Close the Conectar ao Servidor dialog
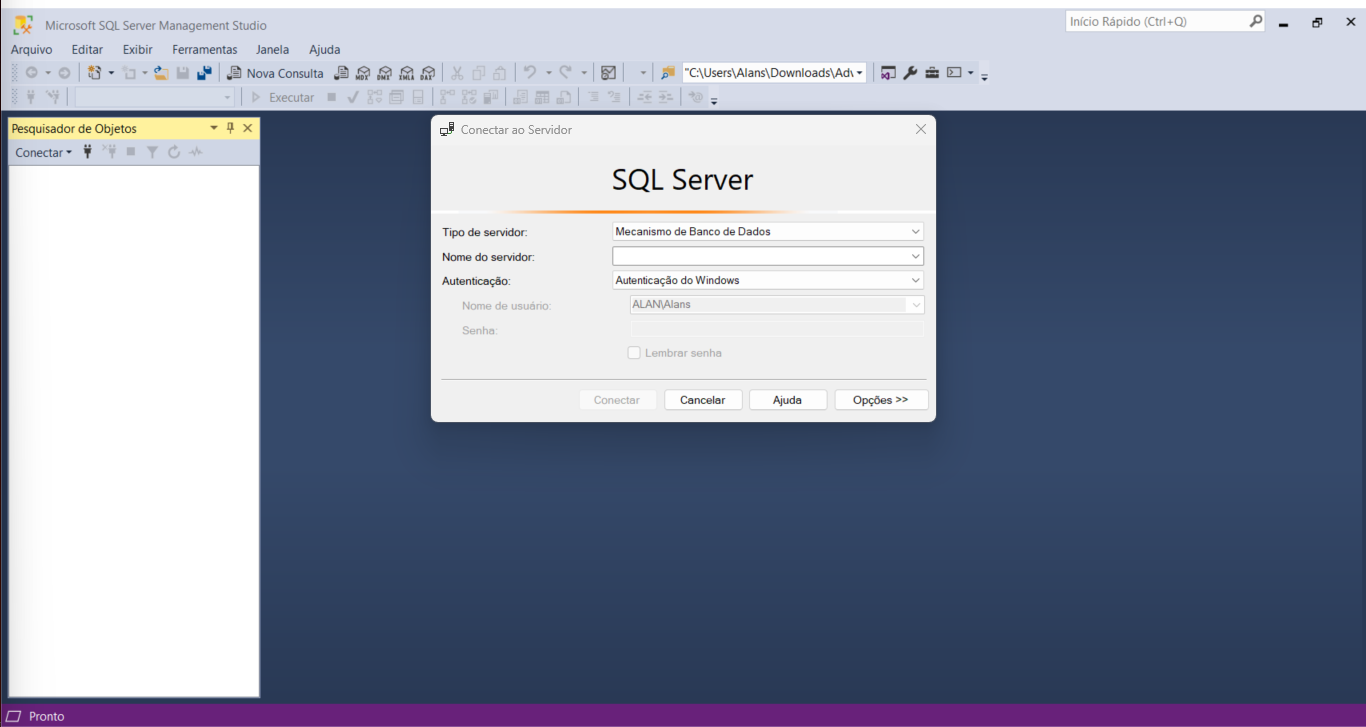 [x=921, y=129]
